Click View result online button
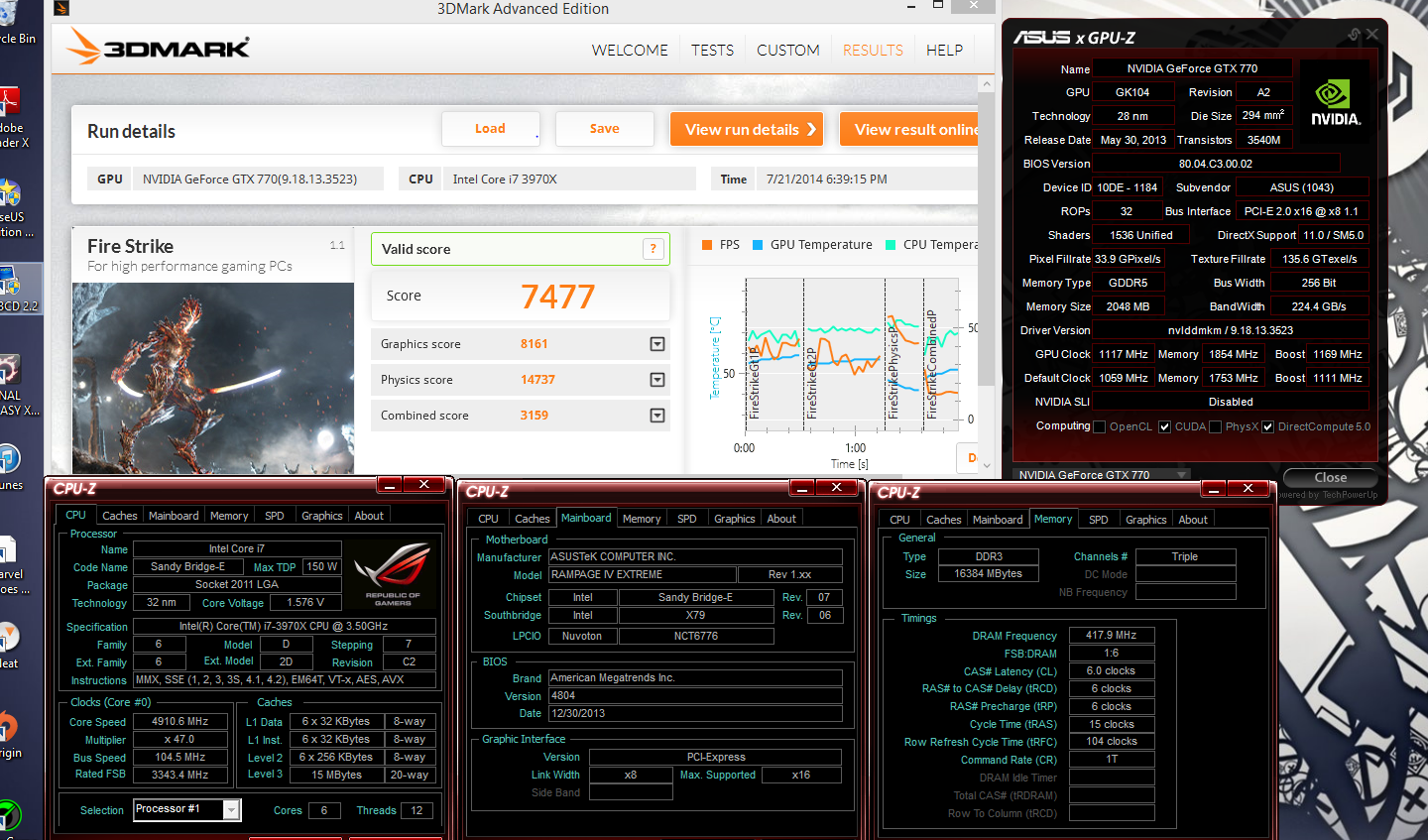The height and width of the screenshot is (840, 1428). click(x=909, y=129)
